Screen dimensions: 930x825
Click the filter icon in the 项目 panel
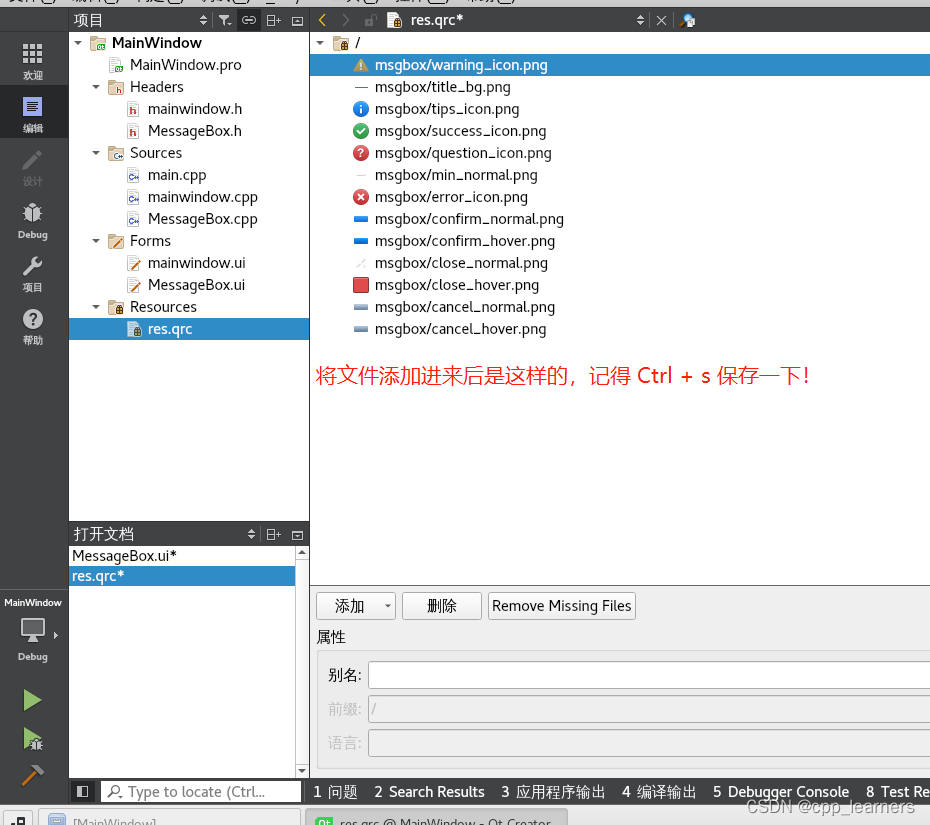click(x=225, y=19)
